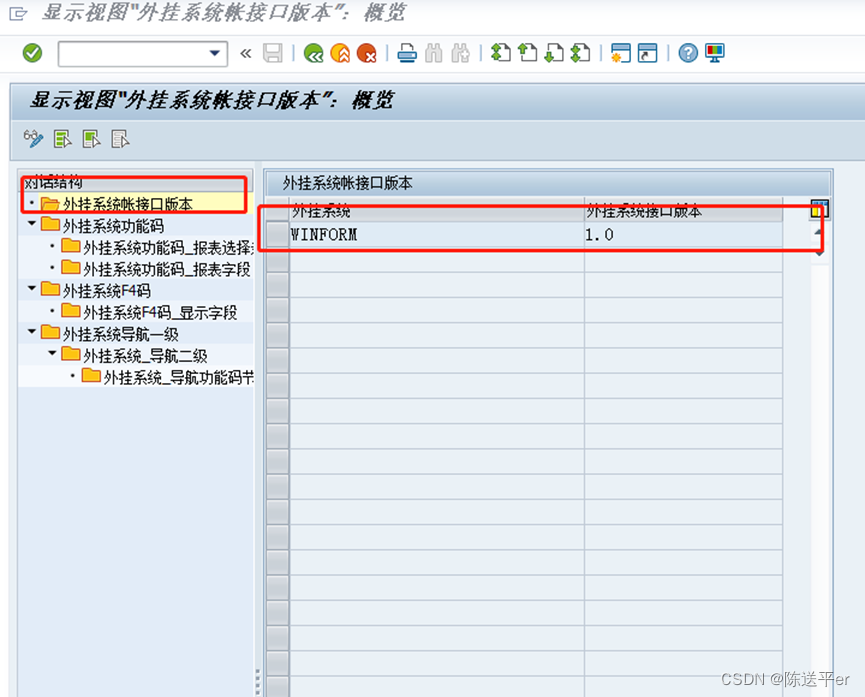The height and width of the screenshot is (697, 865).
Task: Collapse the 外挂系统功能码 folder arrow
Action: pos(31,224)
